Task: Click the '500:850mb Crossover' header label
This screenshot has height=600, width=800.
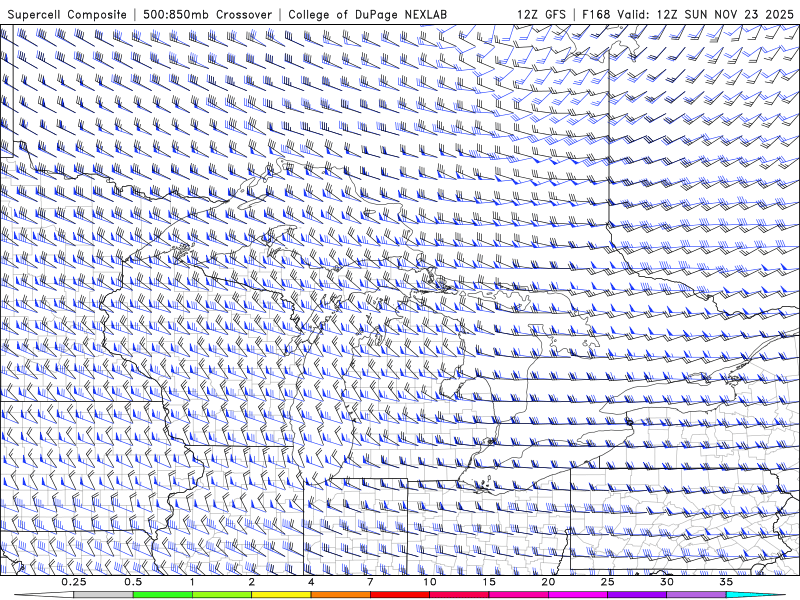Action: 207,15
